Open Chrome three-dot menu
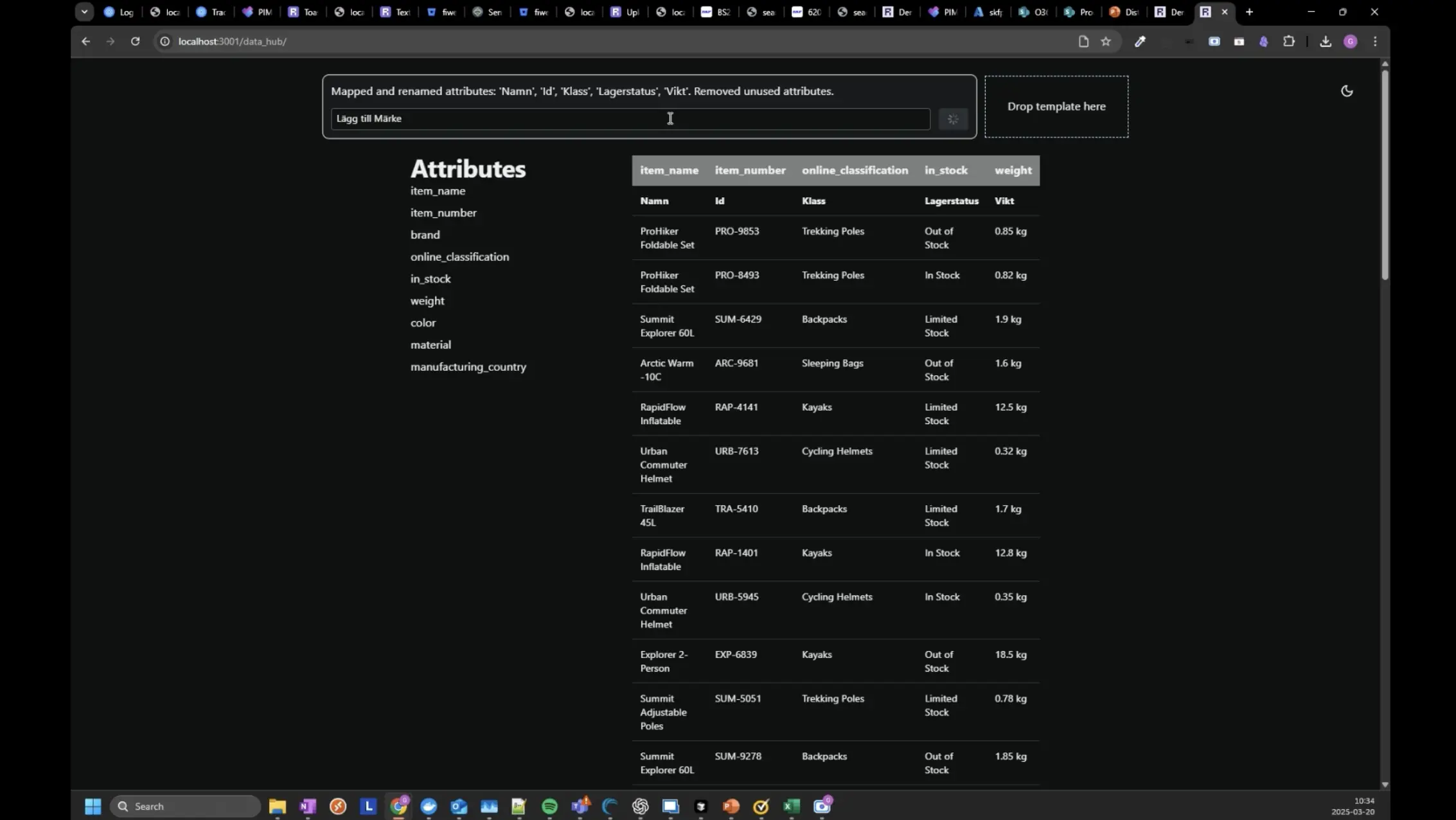 pos(1375,41)
